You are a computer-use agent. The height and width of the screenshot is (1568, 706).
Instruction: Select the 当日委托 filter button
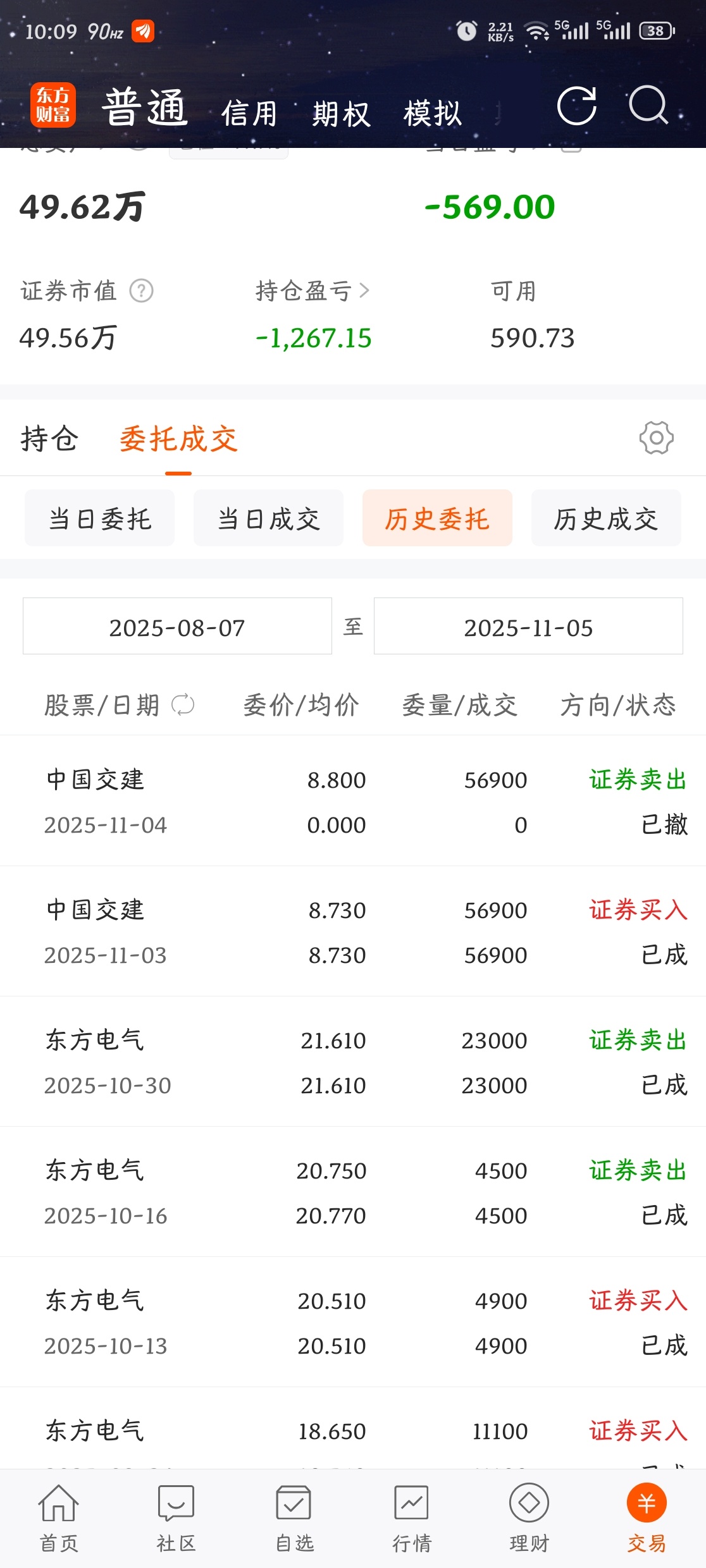99,518
